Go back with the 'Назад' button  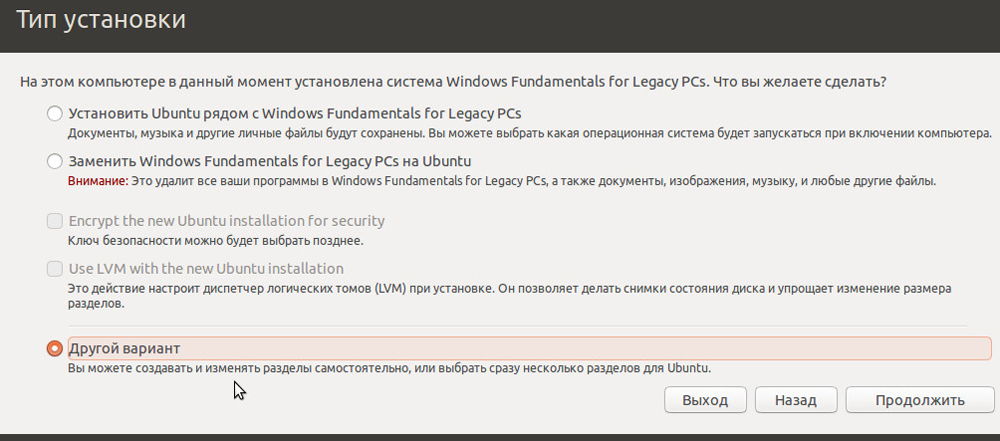[794, 400]
